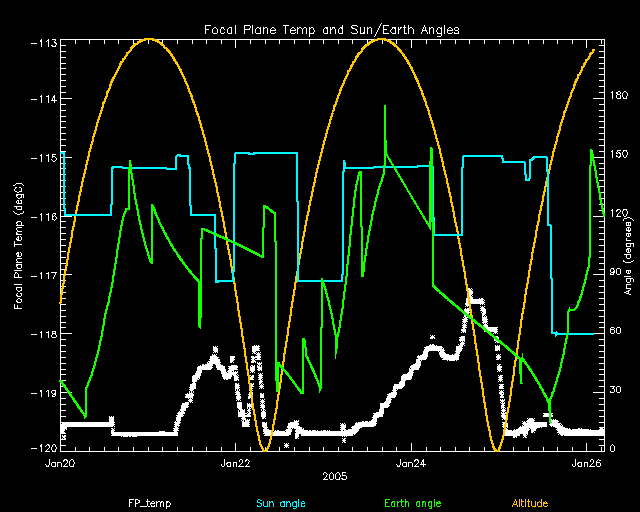Select the Jan24 x-axis date label

coord(411,464)
